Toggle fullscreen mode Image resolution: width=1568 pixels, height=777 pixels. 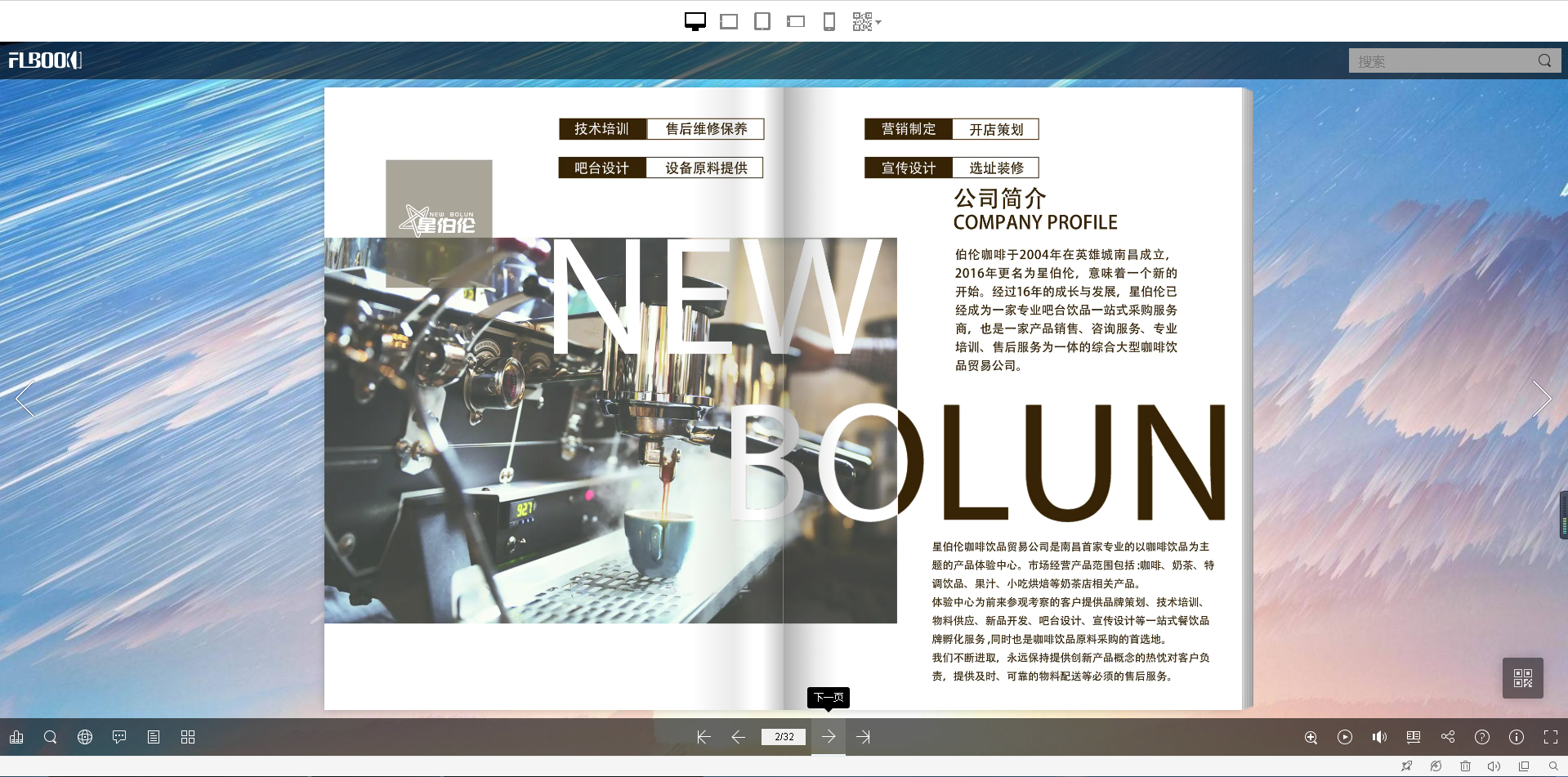point(1551,737)
